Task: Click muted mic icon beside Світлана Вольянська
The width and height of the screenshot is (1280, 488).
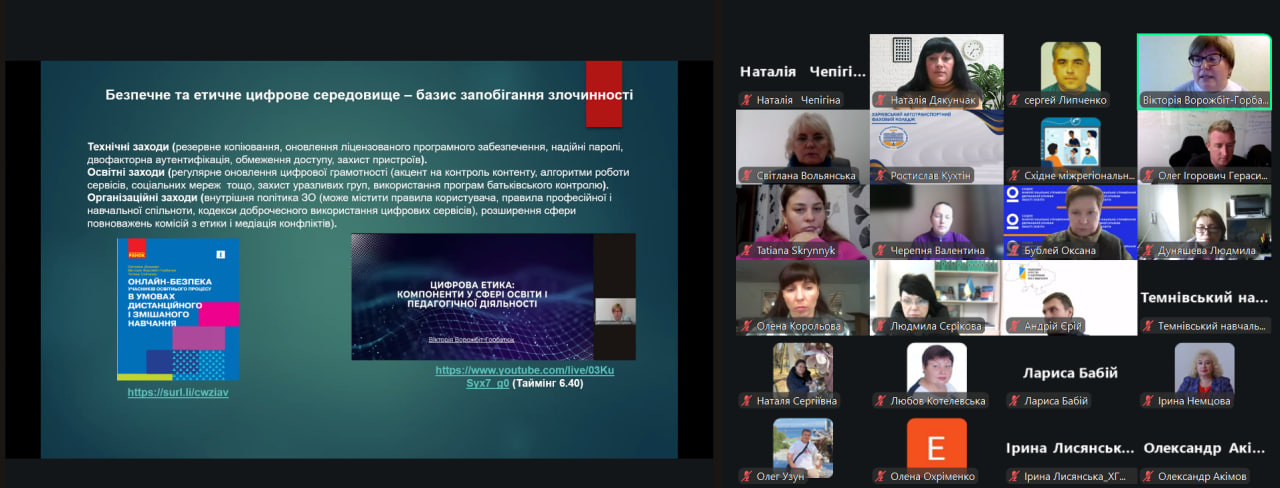Action: (746, 176)
